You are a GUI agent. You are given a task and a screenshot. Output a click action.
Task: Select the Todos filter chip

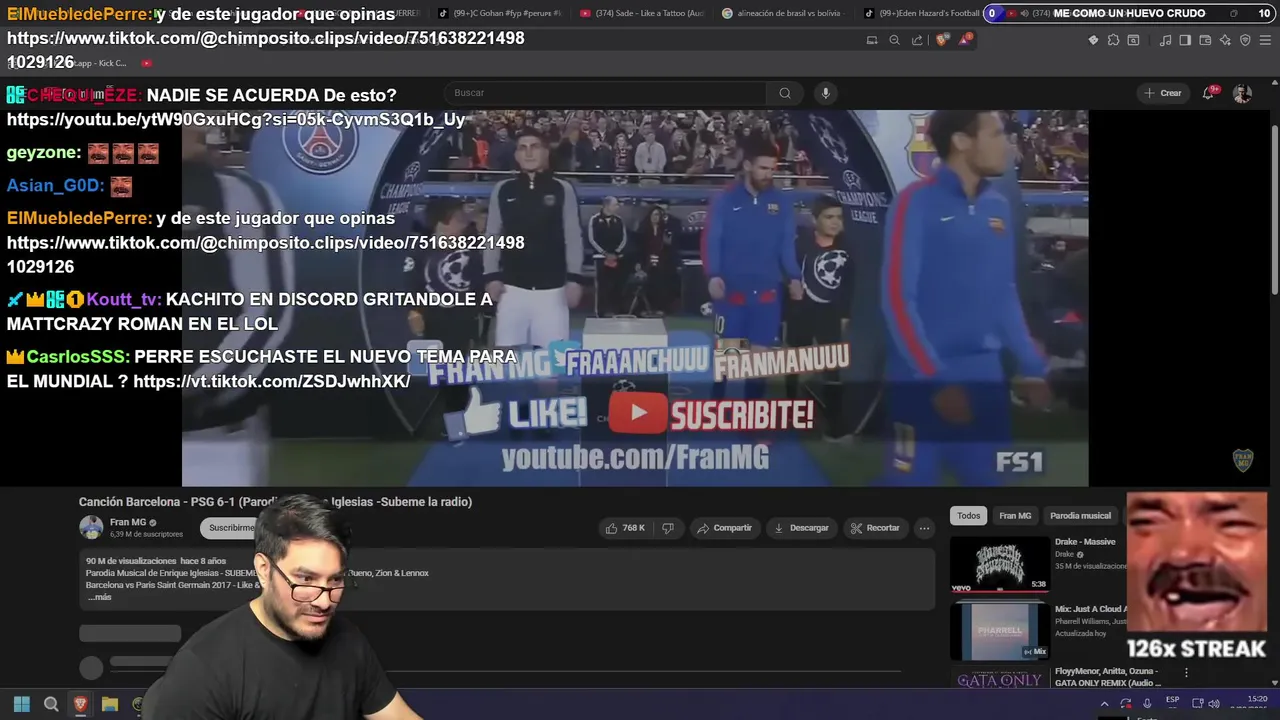coord(969,516)
